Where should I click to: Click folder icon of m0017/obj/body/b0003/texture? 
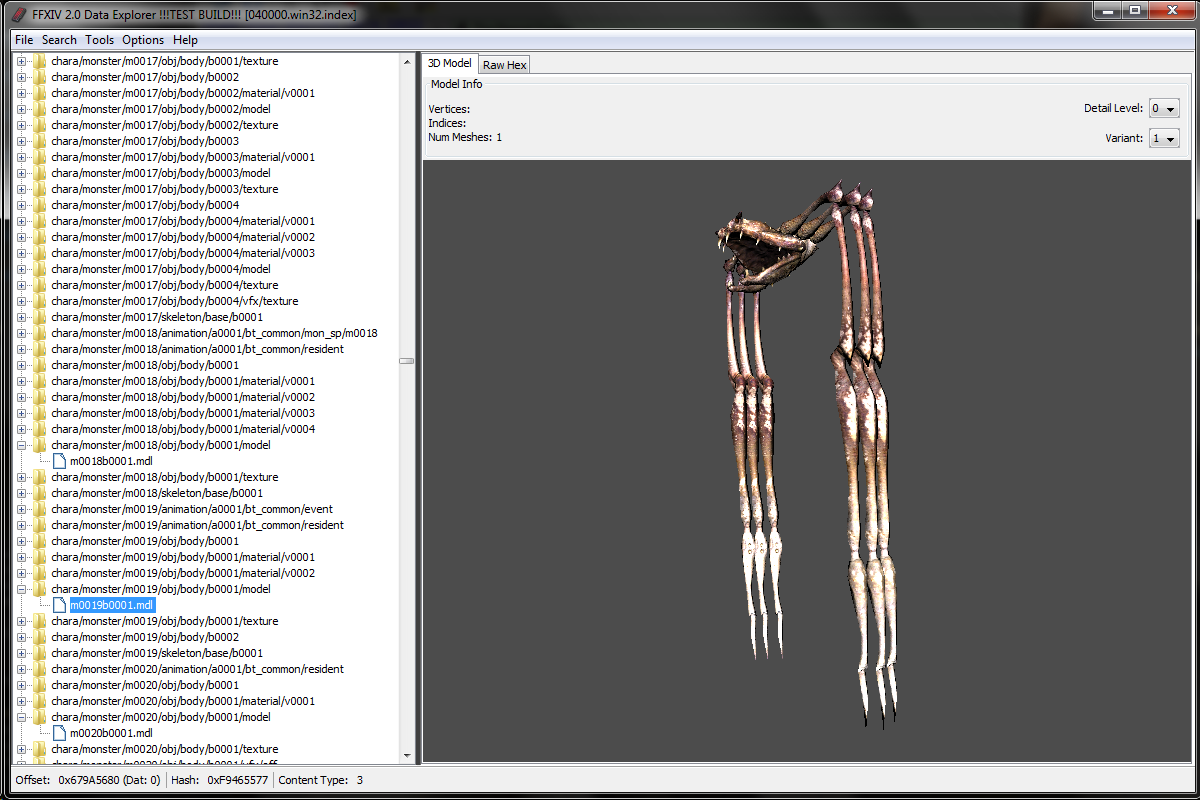40,189
